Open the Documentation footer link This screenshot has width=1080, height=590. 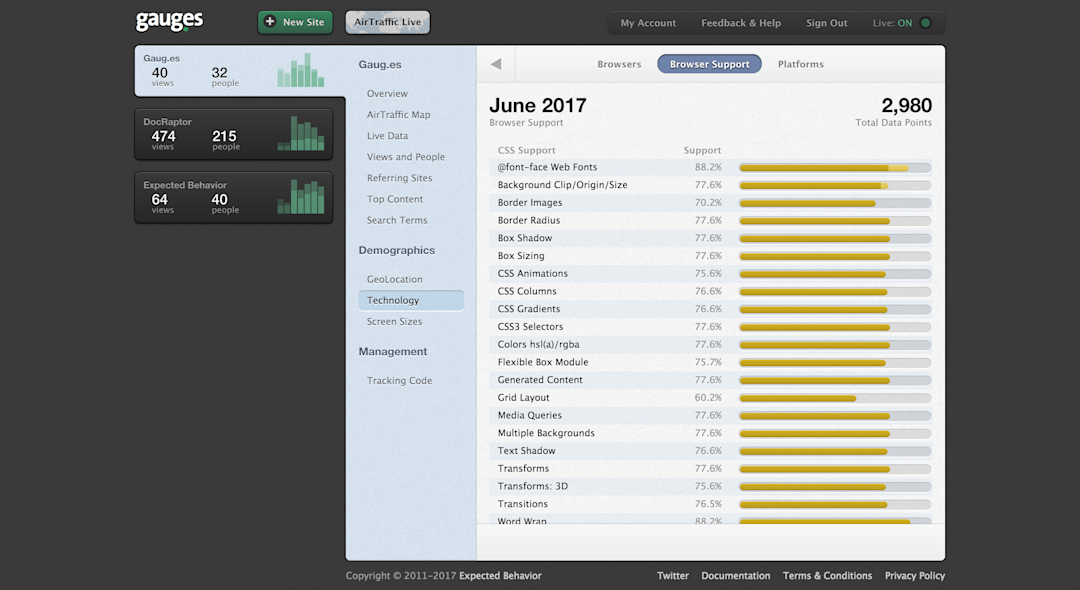(x=736, y=576)
